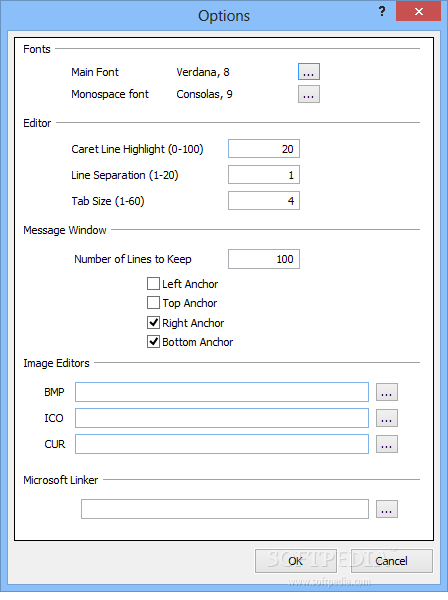Click the Monospace font label
Image resolution: width=448 pixels, height=600 pixels.
[110, 94]
